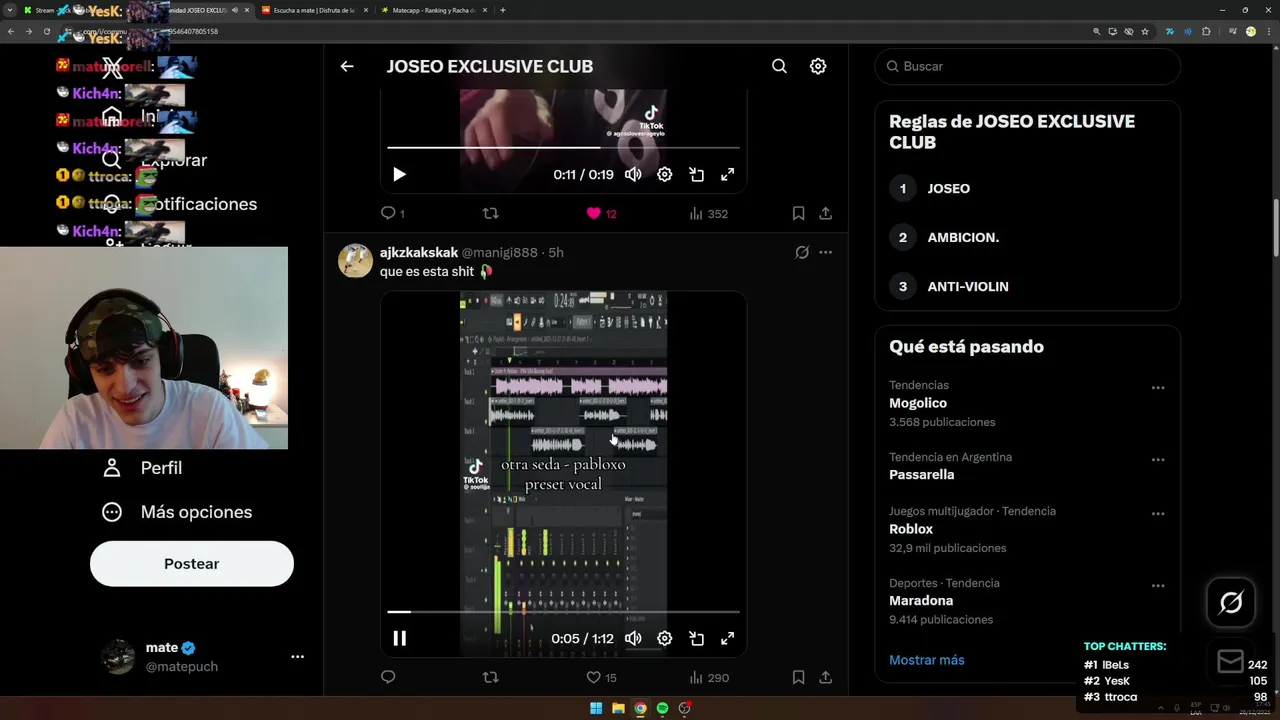Click the Más opciones circle icon

coord(112,512)
